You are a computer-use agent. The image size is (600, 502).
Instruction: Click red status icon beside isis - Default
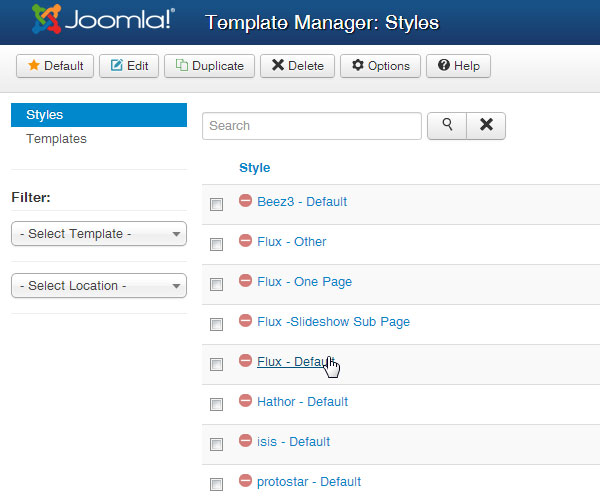click(245, 440)
